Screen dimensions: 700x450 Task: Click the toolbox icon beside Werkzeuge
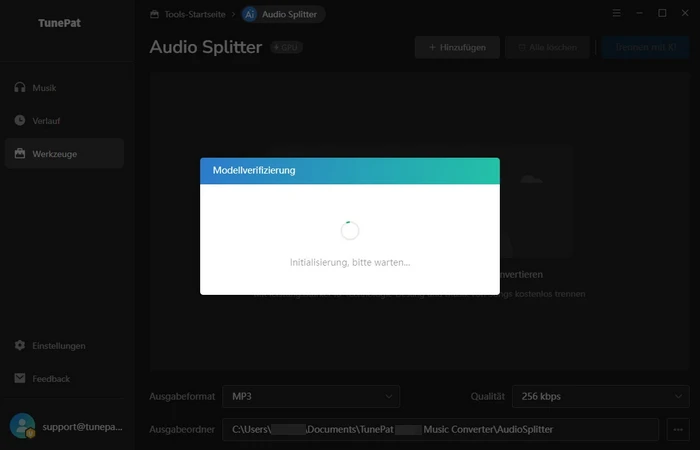click(20, 153)
